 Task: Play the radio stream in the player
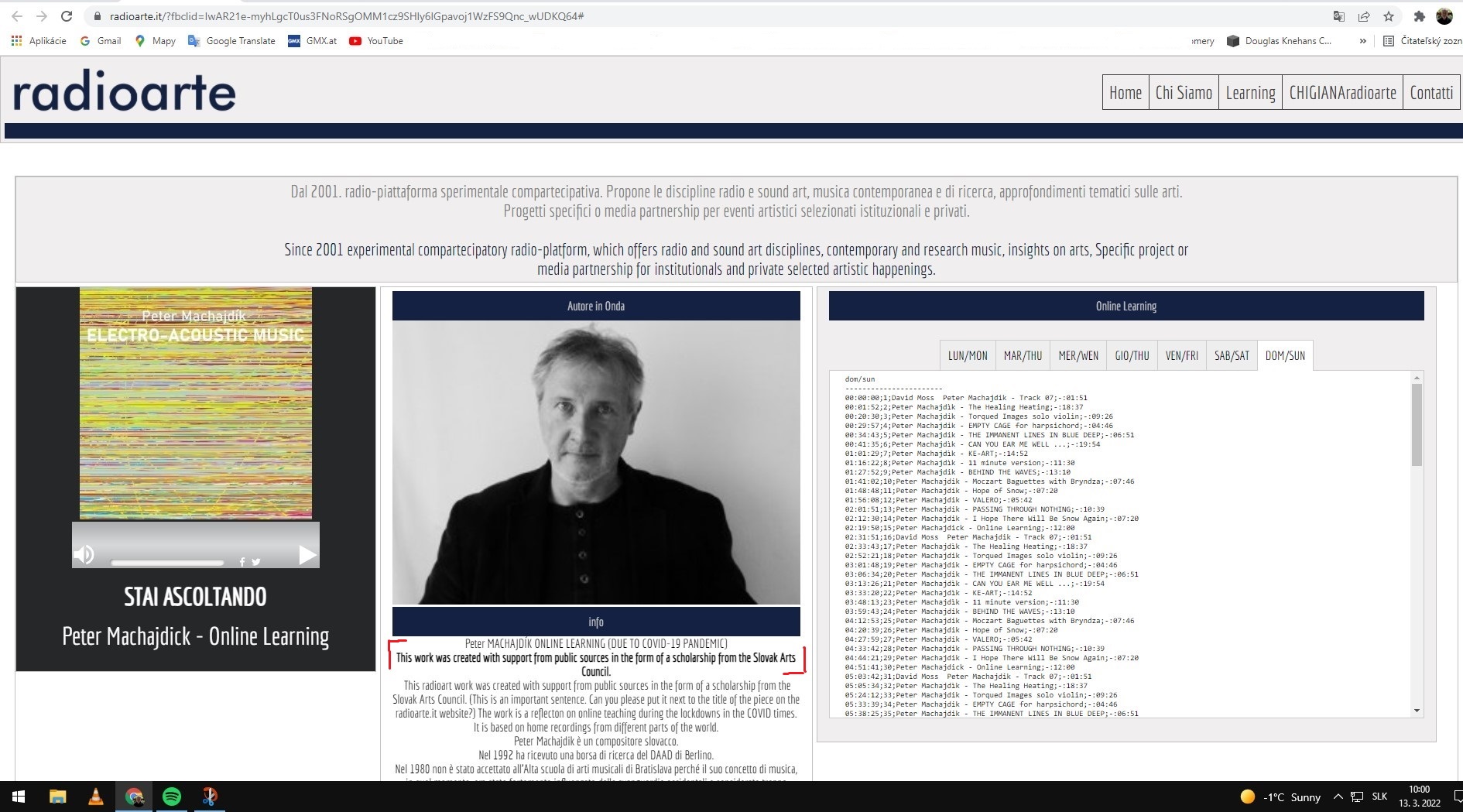click(307, 554)
